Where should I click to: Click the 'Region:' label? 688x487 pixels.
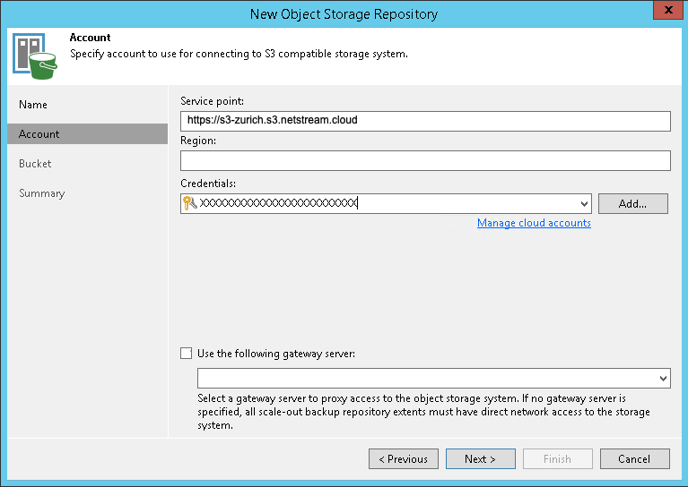(x=198, y=140)
